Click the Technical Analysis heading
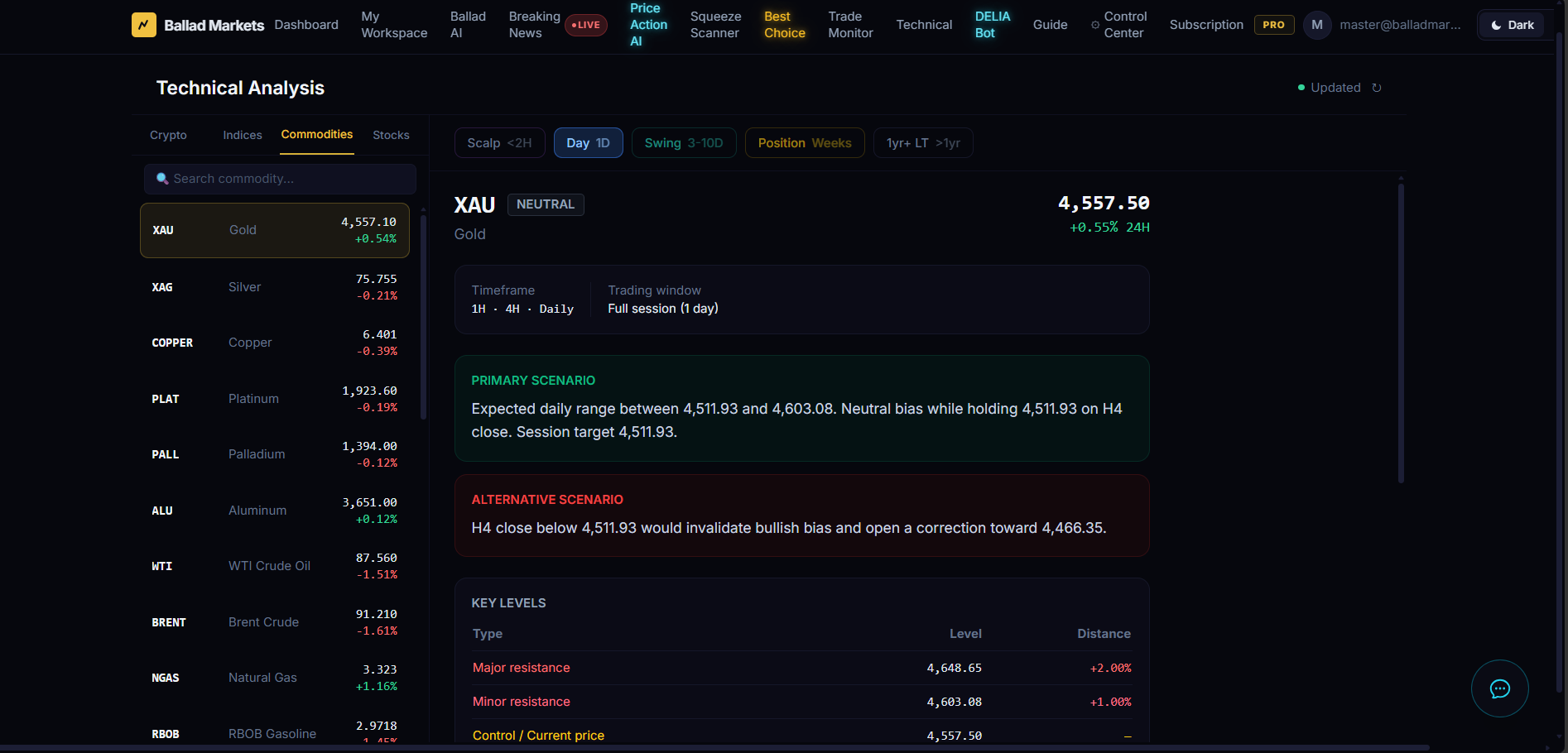Image resolution: width=1568 pixels, height=753 pixels. pos(240,88)
